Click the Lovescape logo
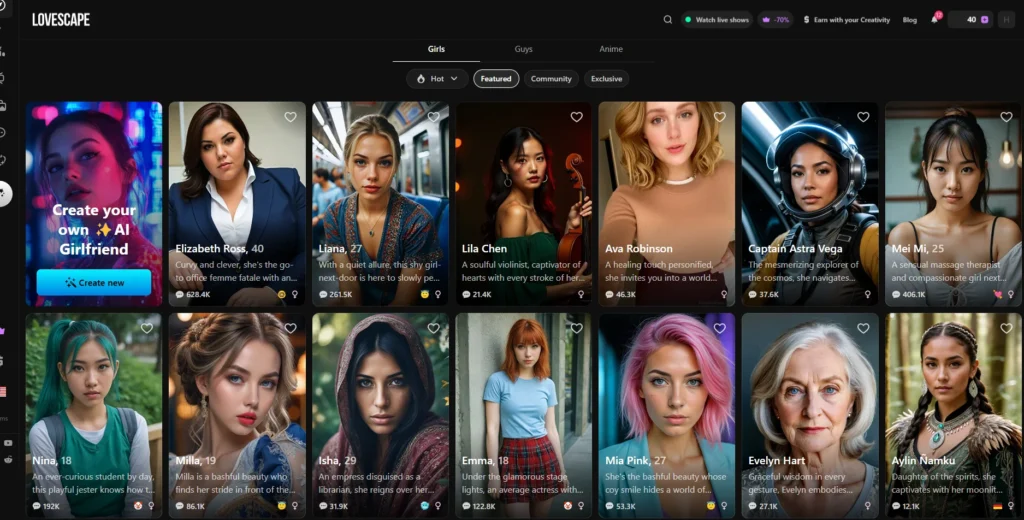The width and height of the screenshot is (1024, 520). pos(61,19)
